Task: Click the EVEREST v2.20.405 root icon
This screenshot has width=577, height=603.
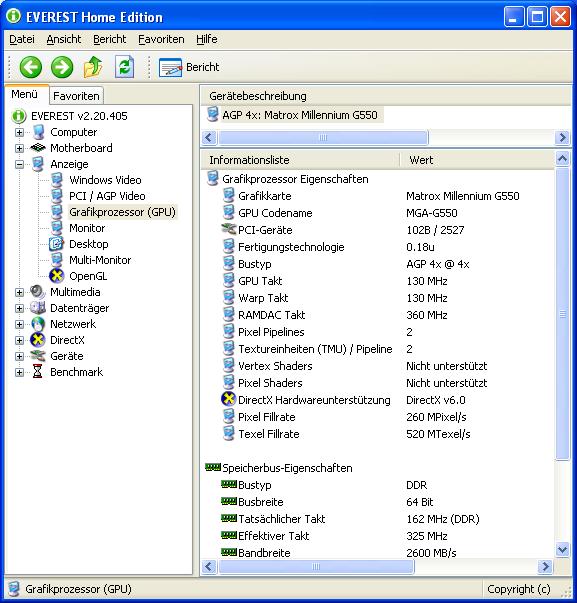Action: tap(18, 116)
